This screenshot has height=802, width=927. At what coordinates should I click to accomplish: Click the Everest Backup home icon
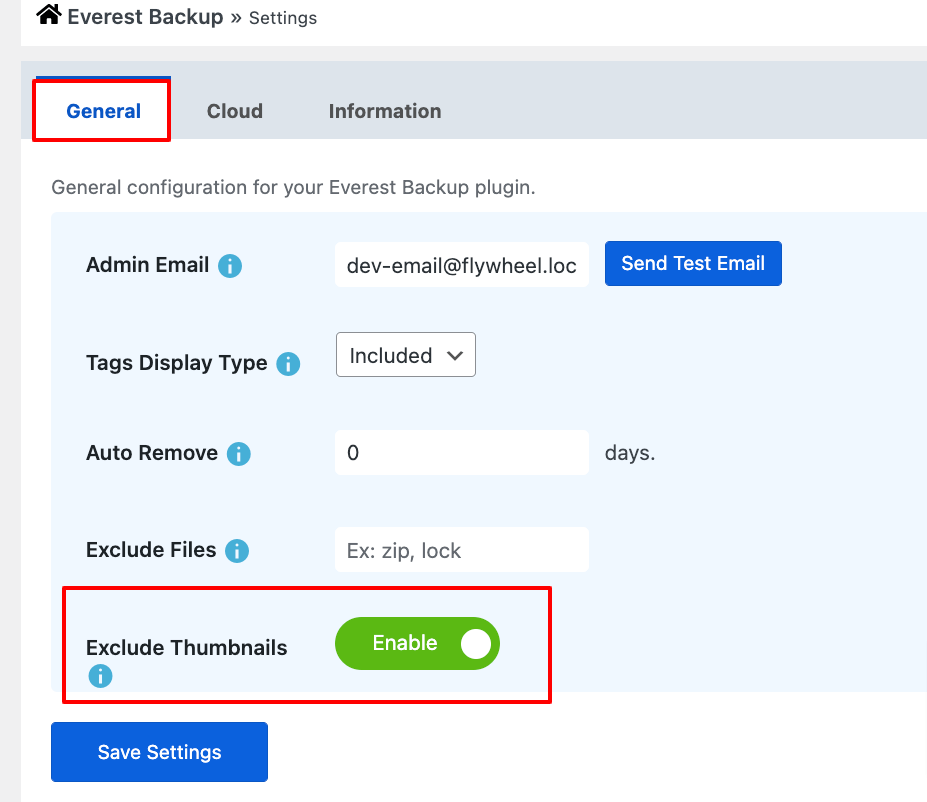[x=48, y=15]
